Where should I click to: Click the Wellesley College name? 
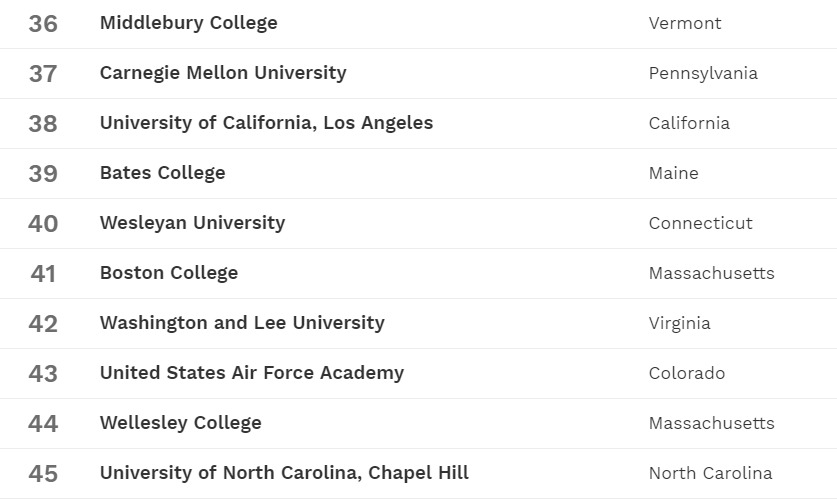pyautogui.click(x=180, y=423)
